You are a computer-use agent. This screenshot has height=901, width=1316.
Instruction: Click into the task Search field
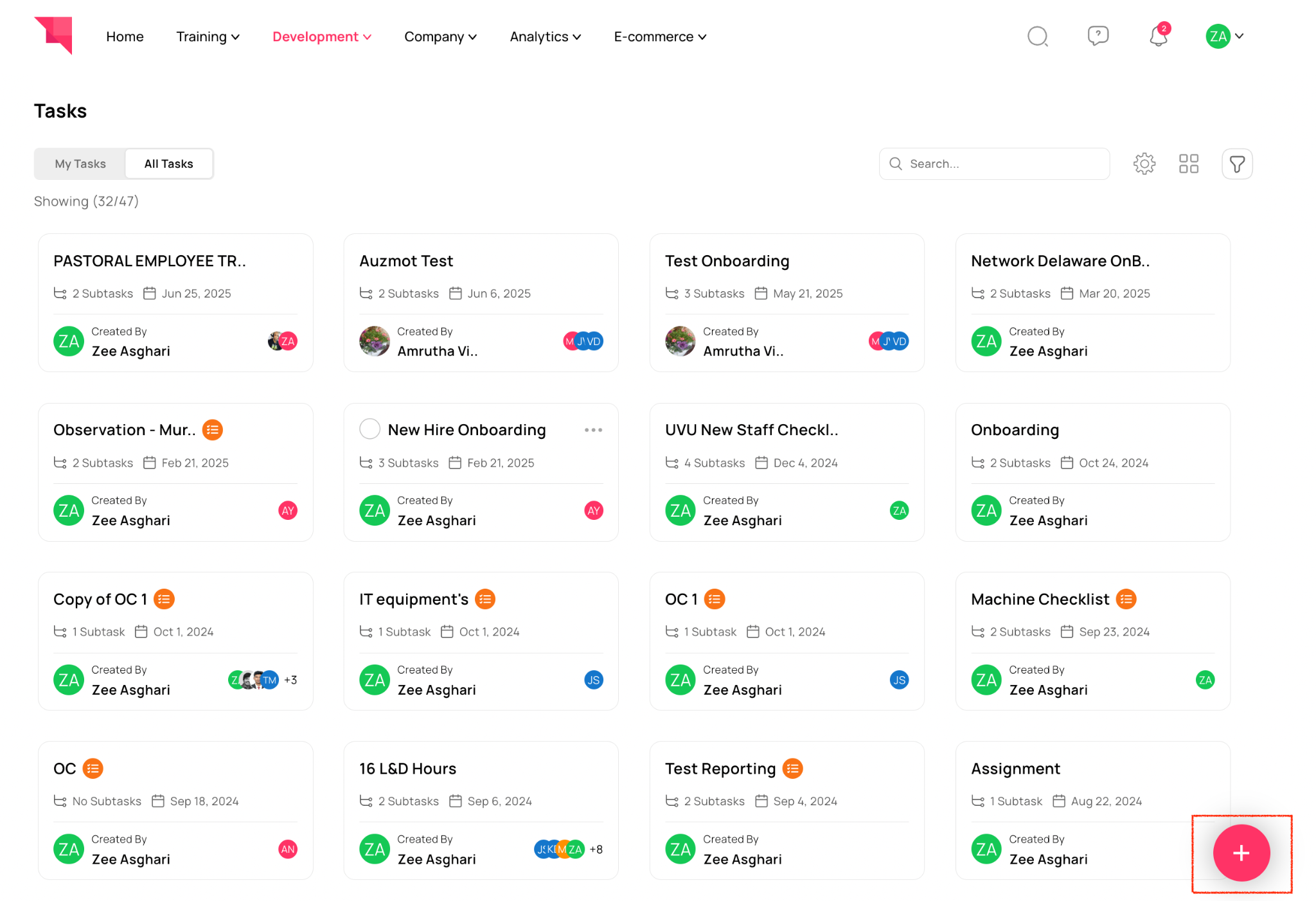tap(1002, 164)
